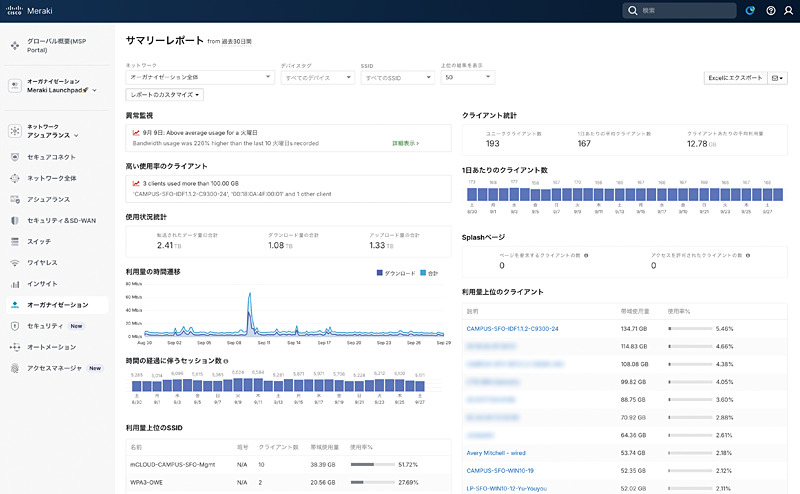Viewport: 800px width, 494px height.
Task: Click the blue circular status icon in header
Action: (751, 10)
